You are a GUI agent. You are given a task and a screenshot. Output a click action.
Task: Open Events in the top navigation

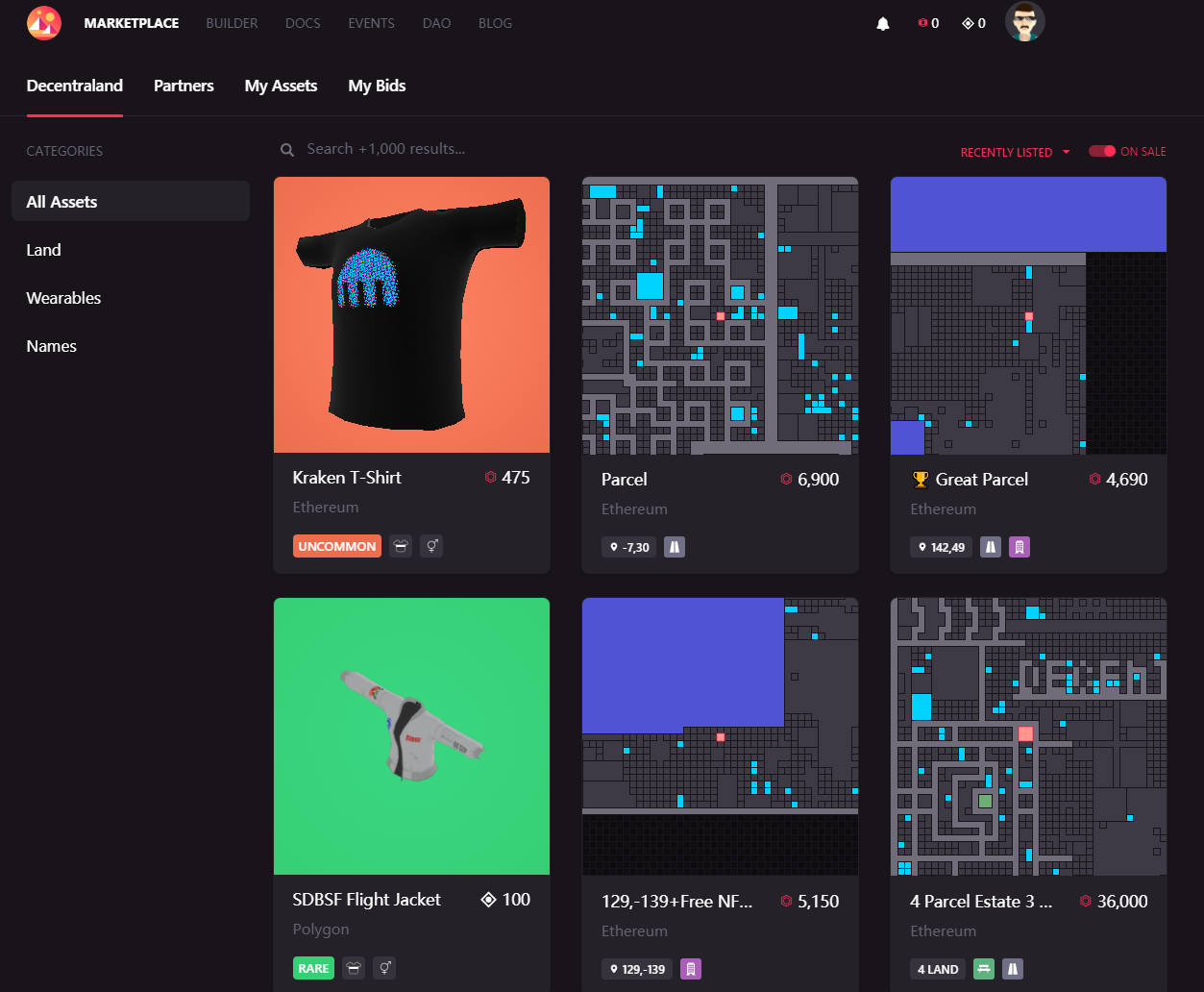point(371,23)
